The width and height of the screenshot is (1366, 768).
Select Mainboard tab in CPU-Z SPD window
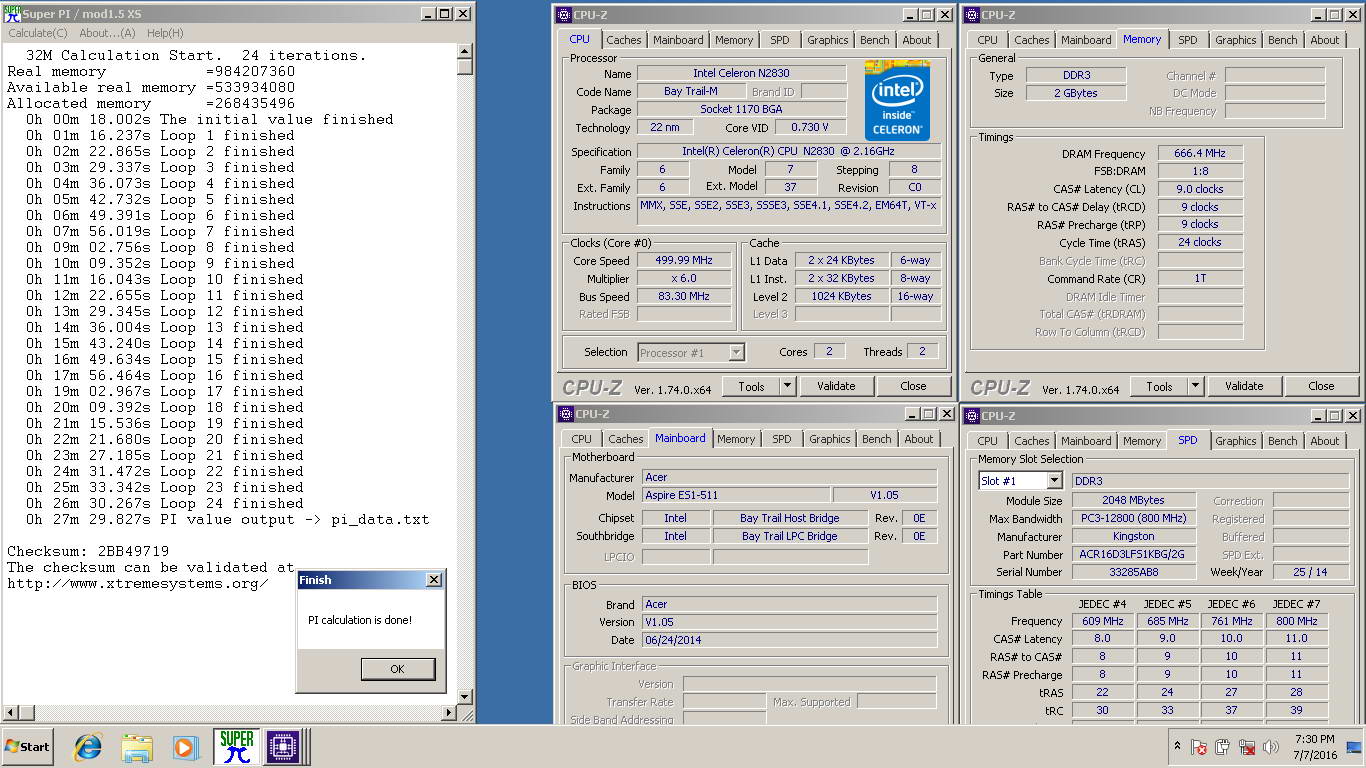pyautogui.click(x=1086, y=441)
